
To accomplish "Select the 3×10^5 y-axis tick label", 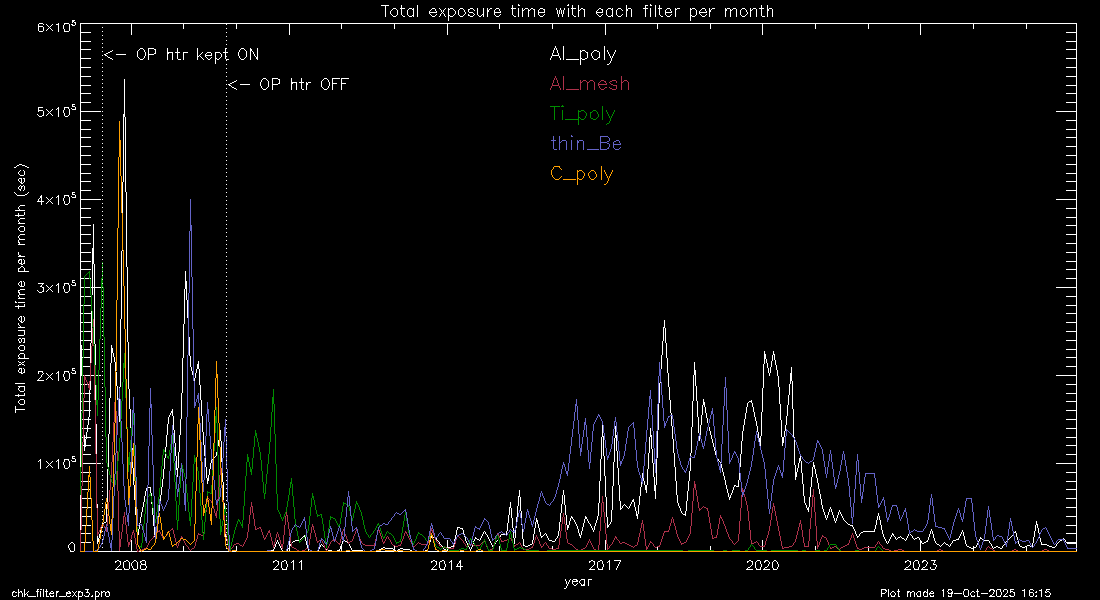I will (58, 288).
